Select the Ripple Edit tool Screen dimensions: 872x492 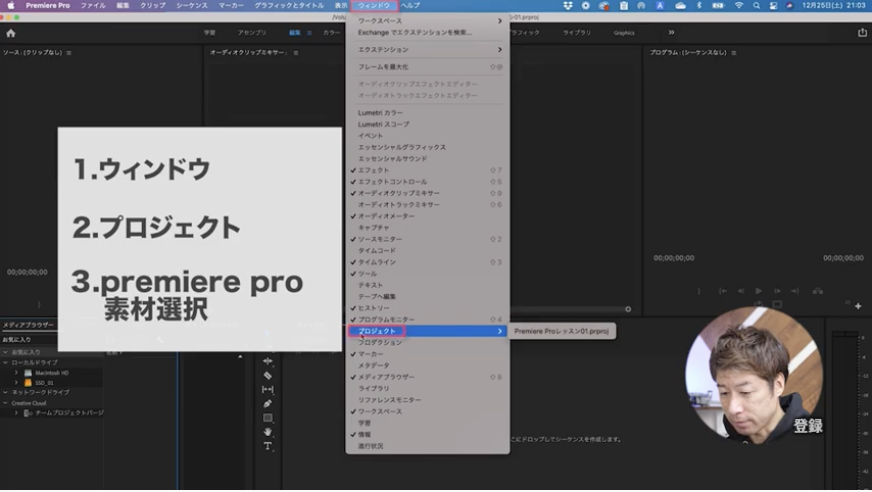[267, 361]
